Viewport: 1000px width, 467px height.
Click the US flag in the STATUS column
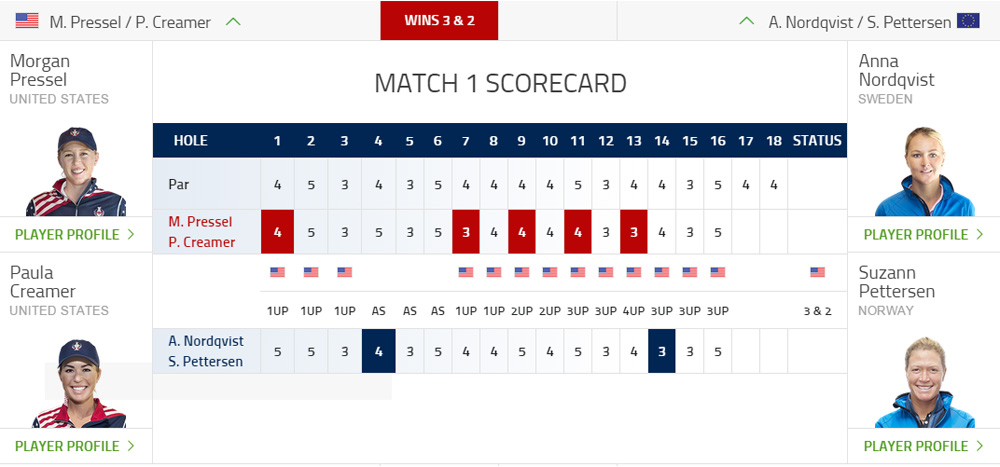coord(818,272)
